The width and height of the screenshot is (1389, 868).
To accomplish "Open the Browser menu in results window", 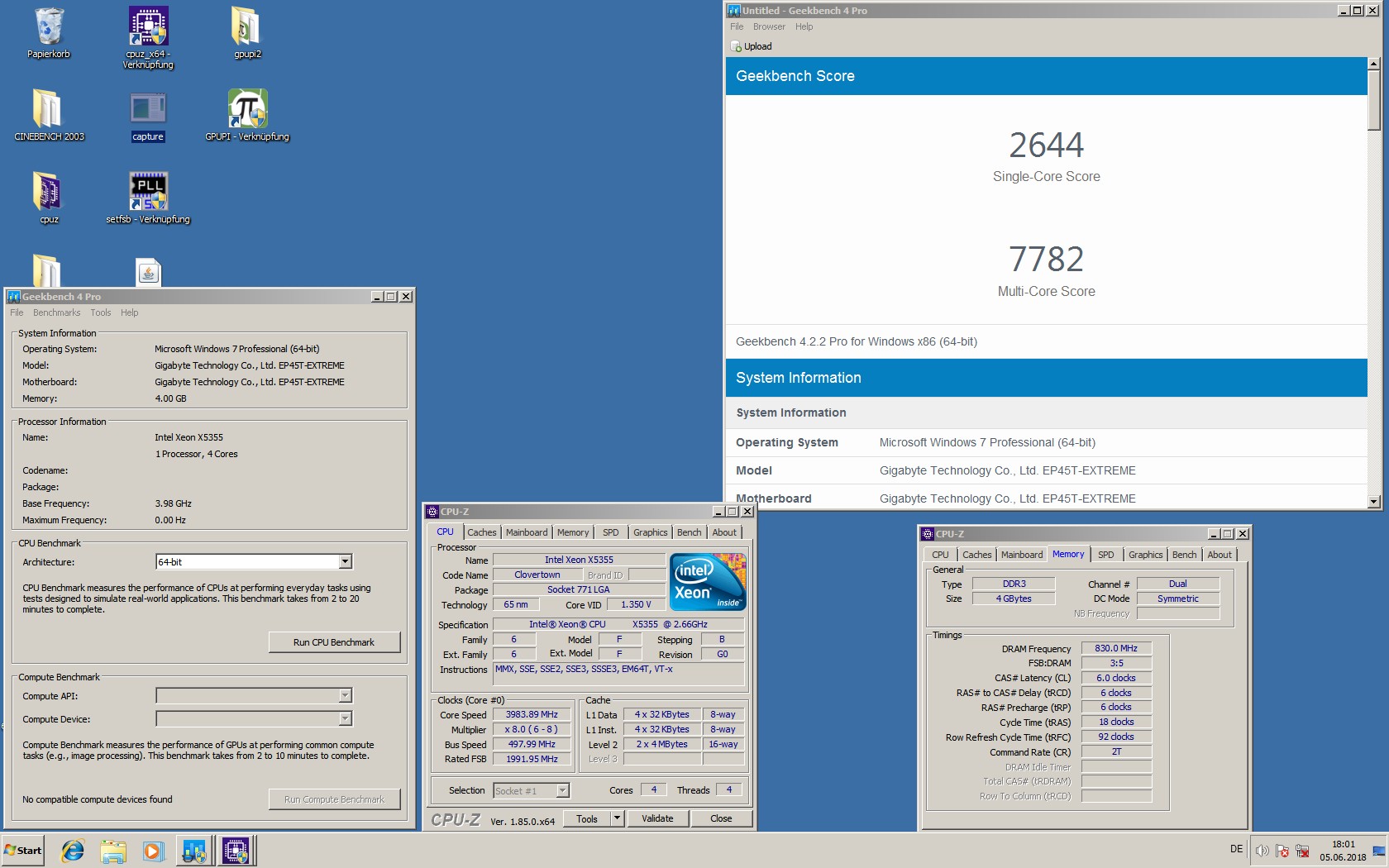I will [769, 26].
